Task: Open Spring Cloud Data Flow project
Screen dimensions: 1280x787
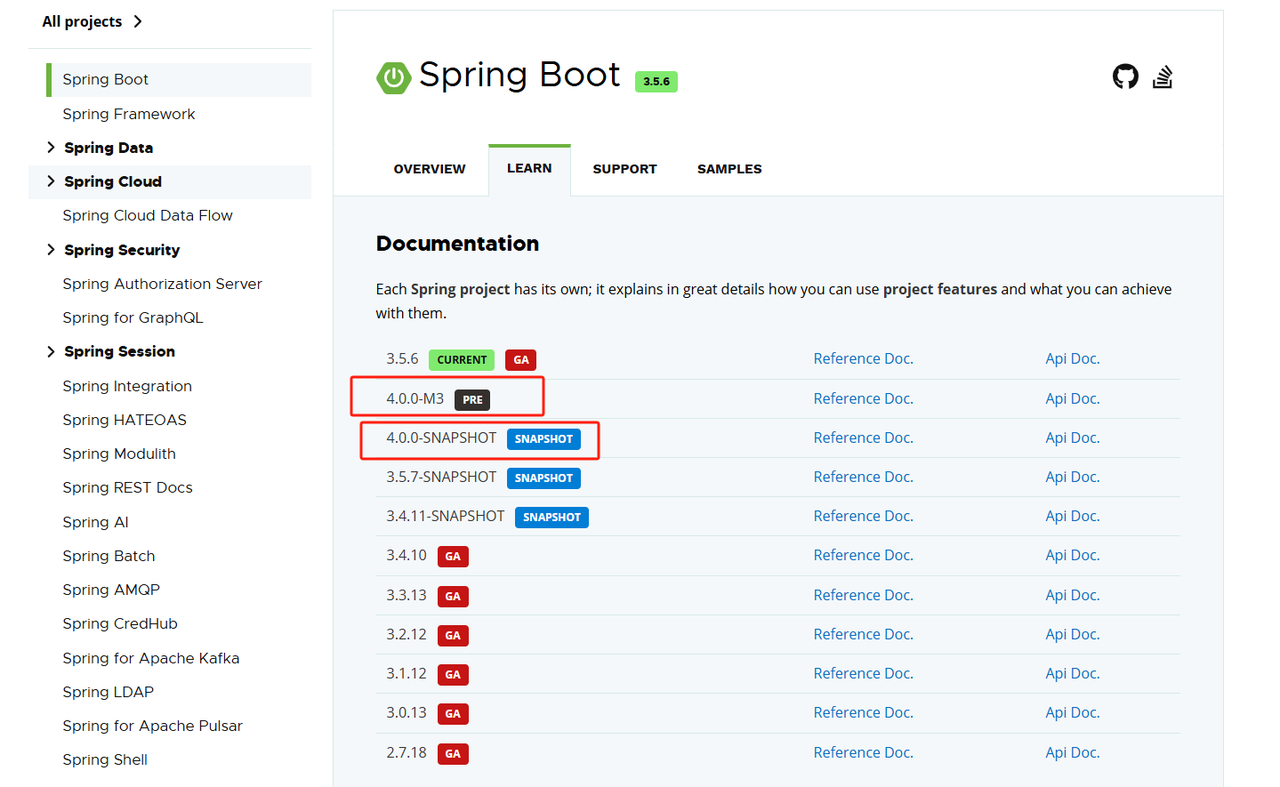Action: click(147, 215)
